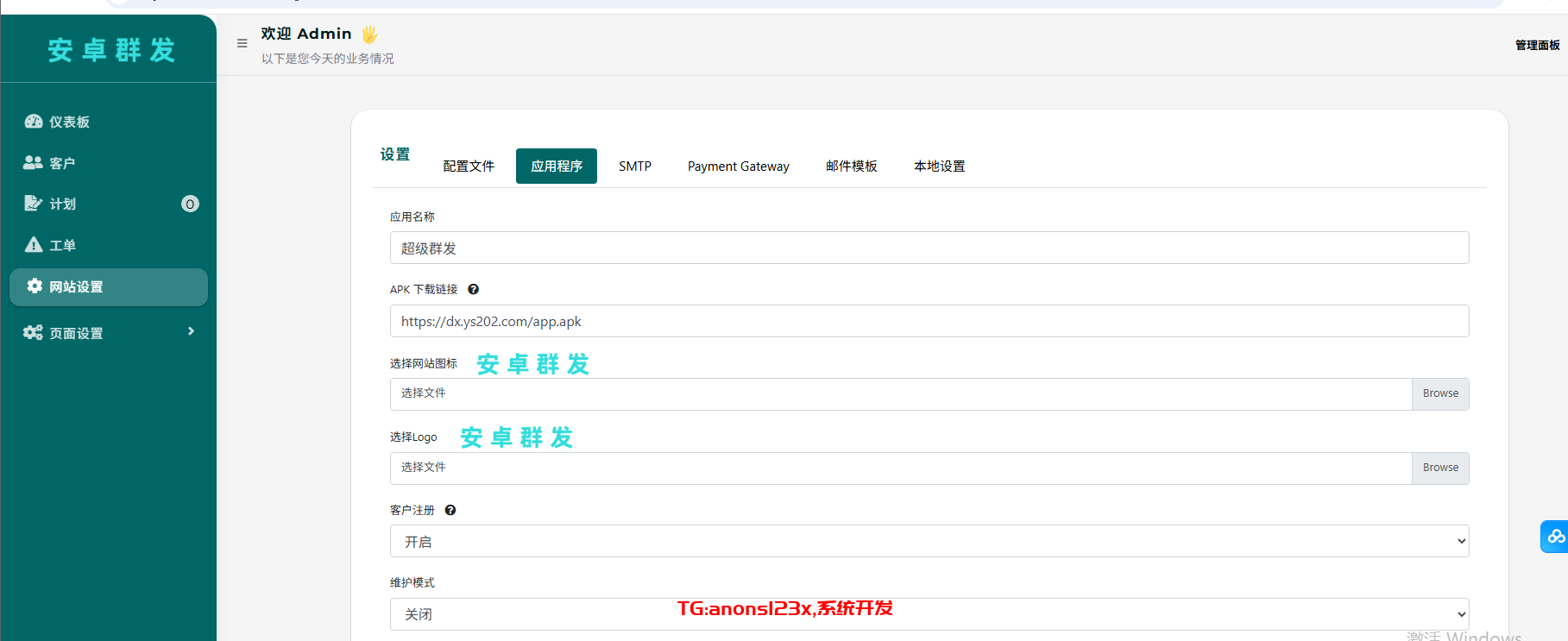
Task: Open the 仪表板 dashboard sidebar icon
Action: tap(34, 122)
